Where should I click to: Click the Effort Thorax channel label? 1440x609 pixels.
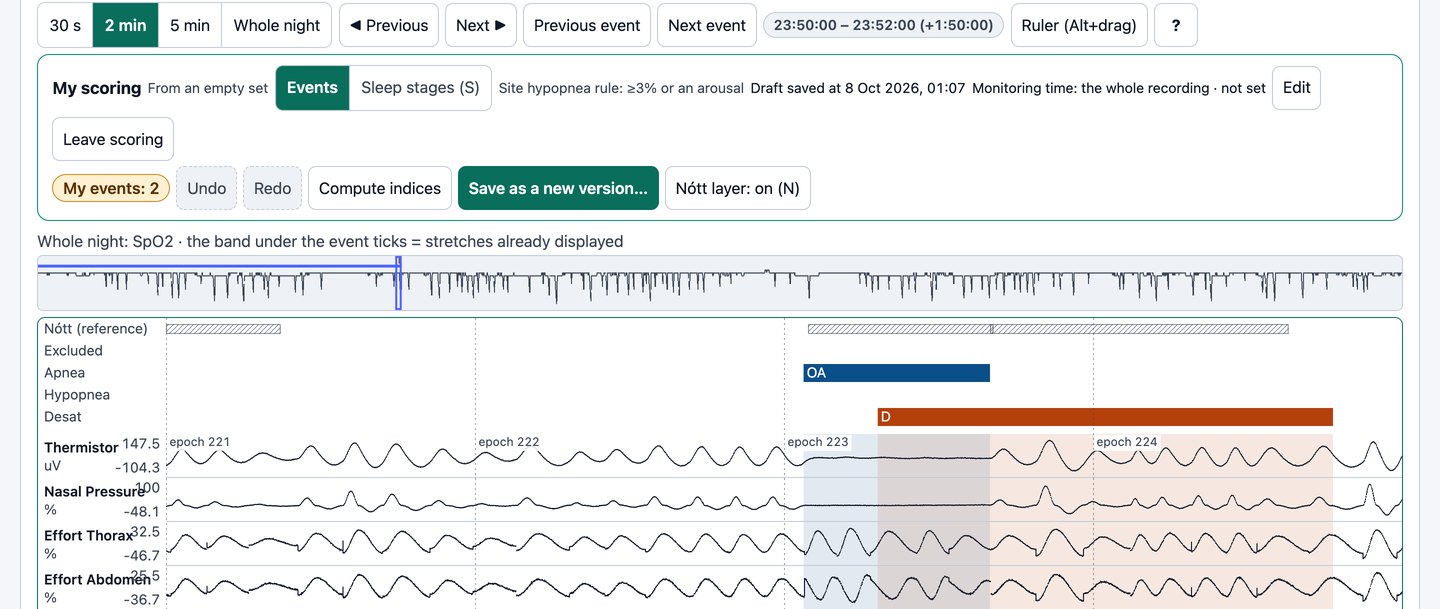coord(88,535)
